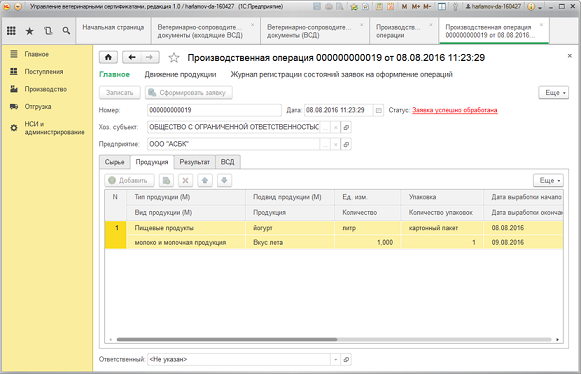Switch to the Сырье tab
The width and height of the screenshot is (581, 374).
tap(114, 162)
